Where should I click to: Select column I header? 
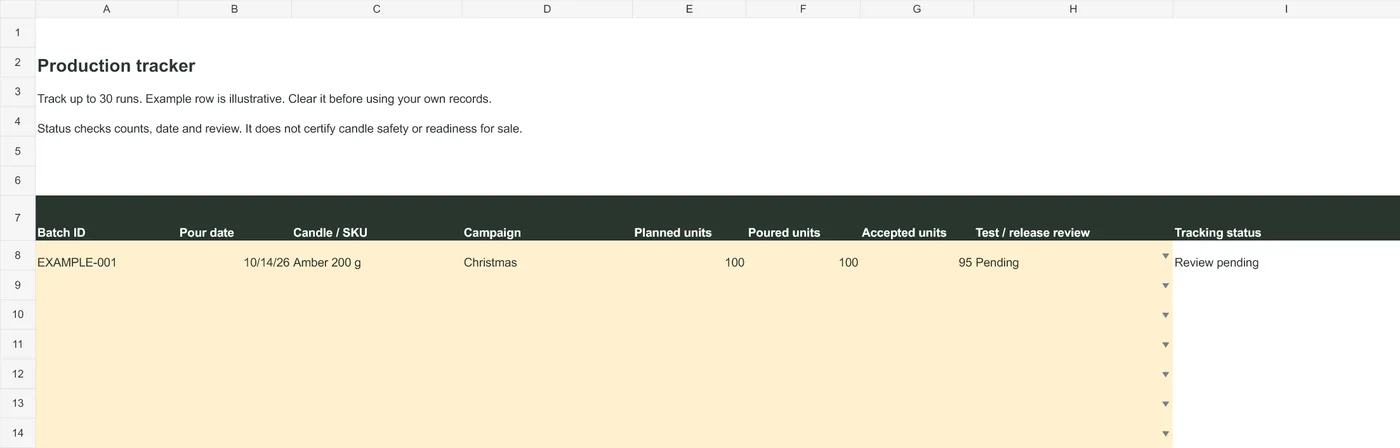1286,9
